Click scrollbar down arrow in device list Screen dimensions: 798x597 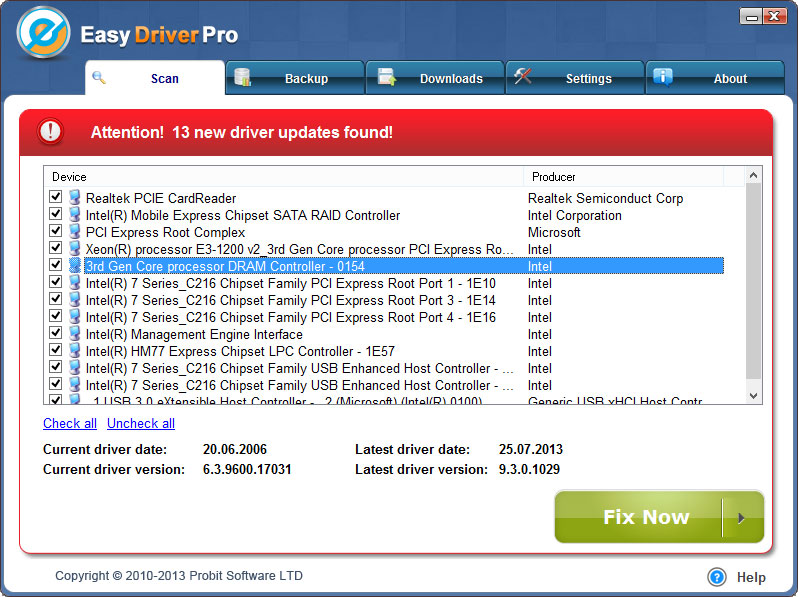click(x=754, y=395)
